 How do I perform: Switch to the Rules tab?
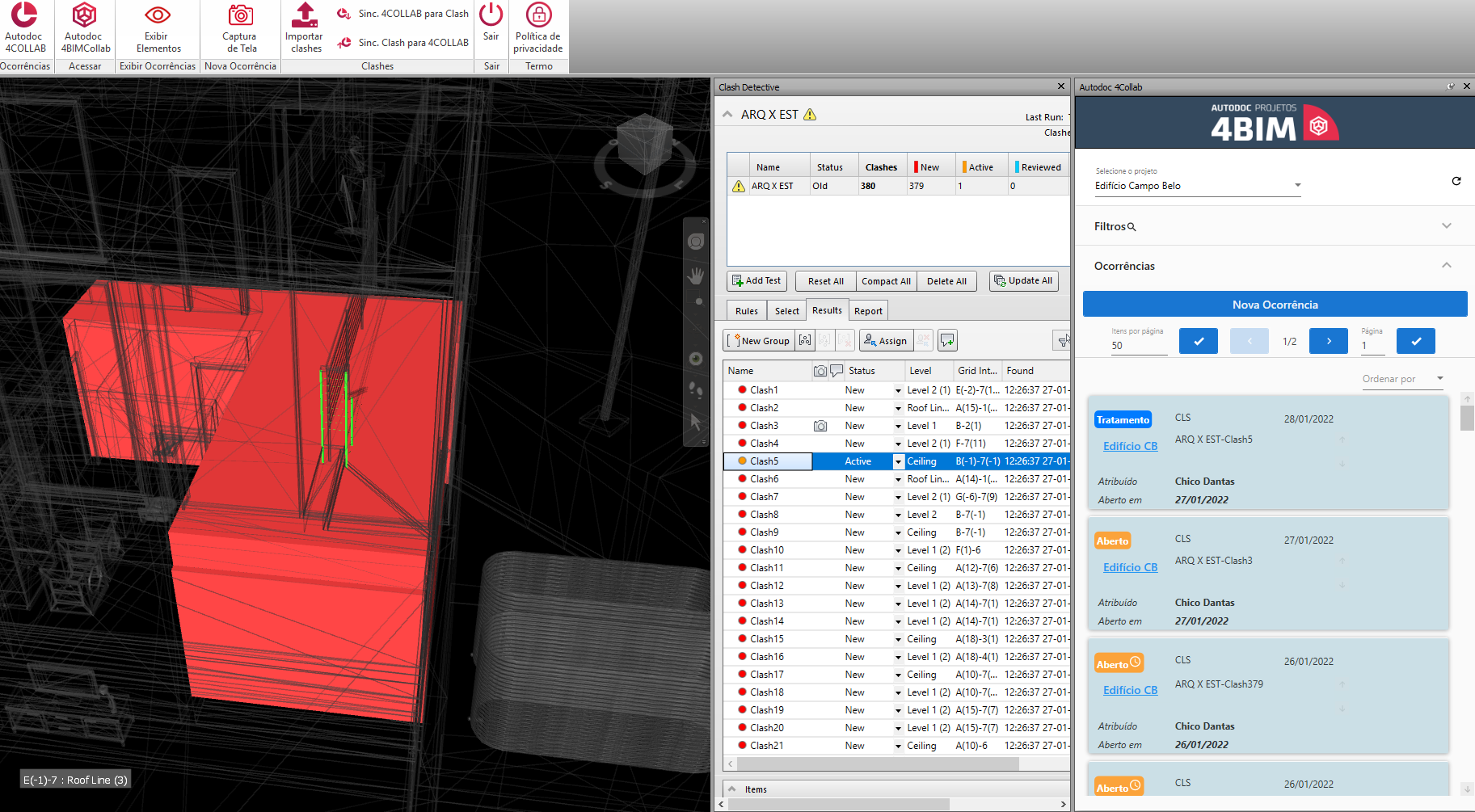(747, 311)
